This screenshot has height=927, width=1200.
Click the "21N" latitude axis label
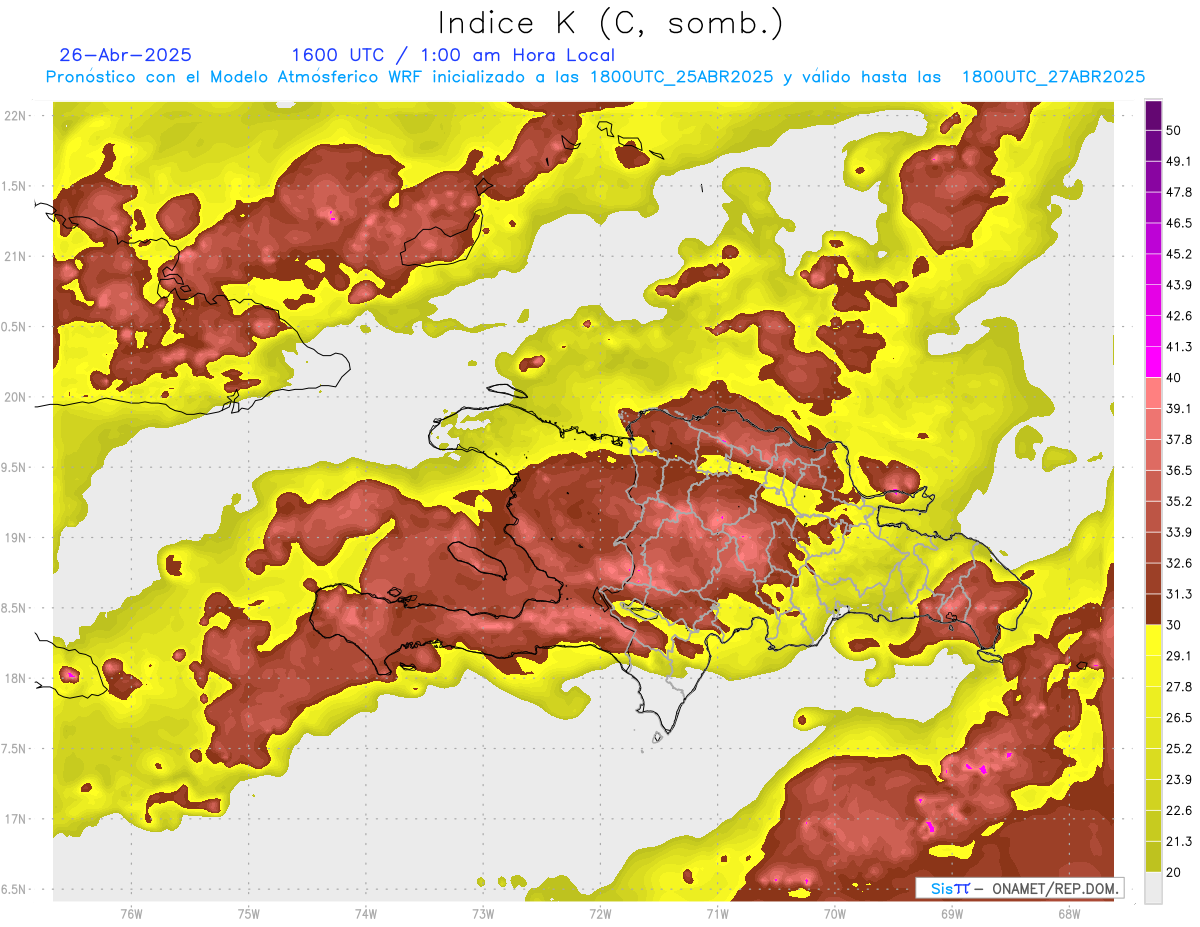click(16, 256)
